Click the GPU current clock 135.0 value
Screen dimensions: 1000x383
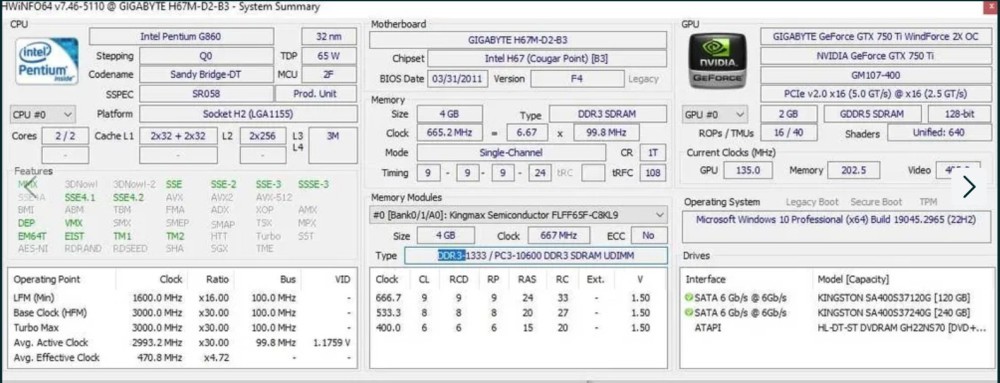(x=747, y=171)
